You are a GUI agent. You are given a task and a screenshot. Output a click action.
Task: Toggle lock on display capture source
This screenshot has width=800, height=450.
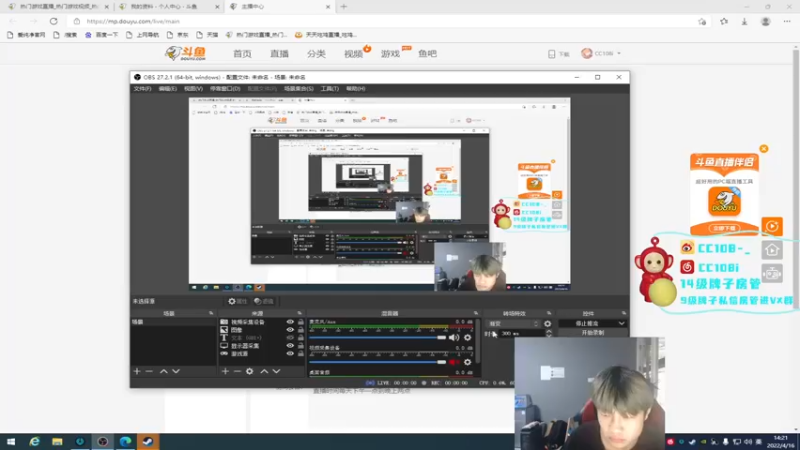pyautogui.click(x=301, y=345)
